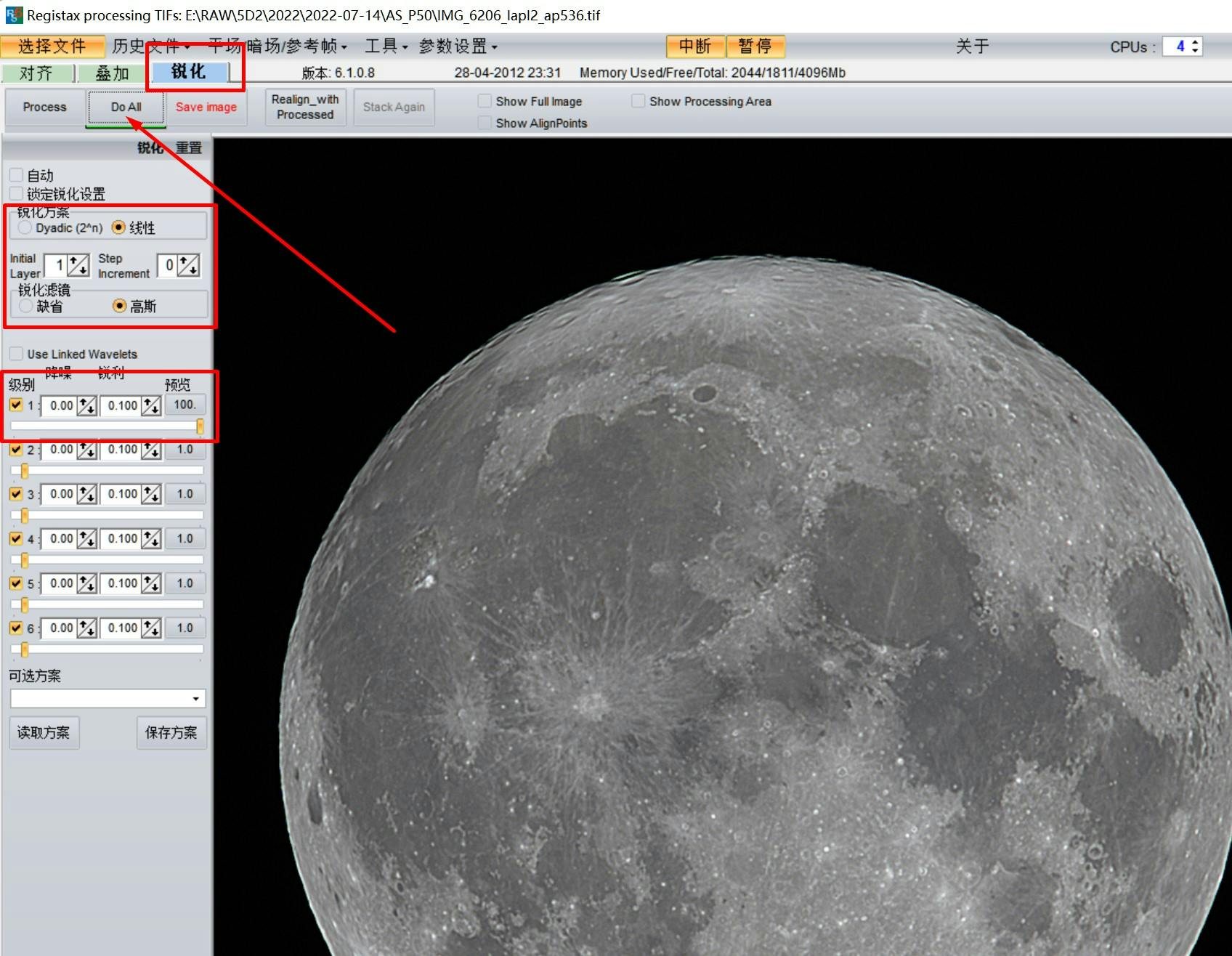Viewport: 1232px width, 956px height.
Task: Click layer 2 sharpen spinner arrows
Action: point(151,450)
